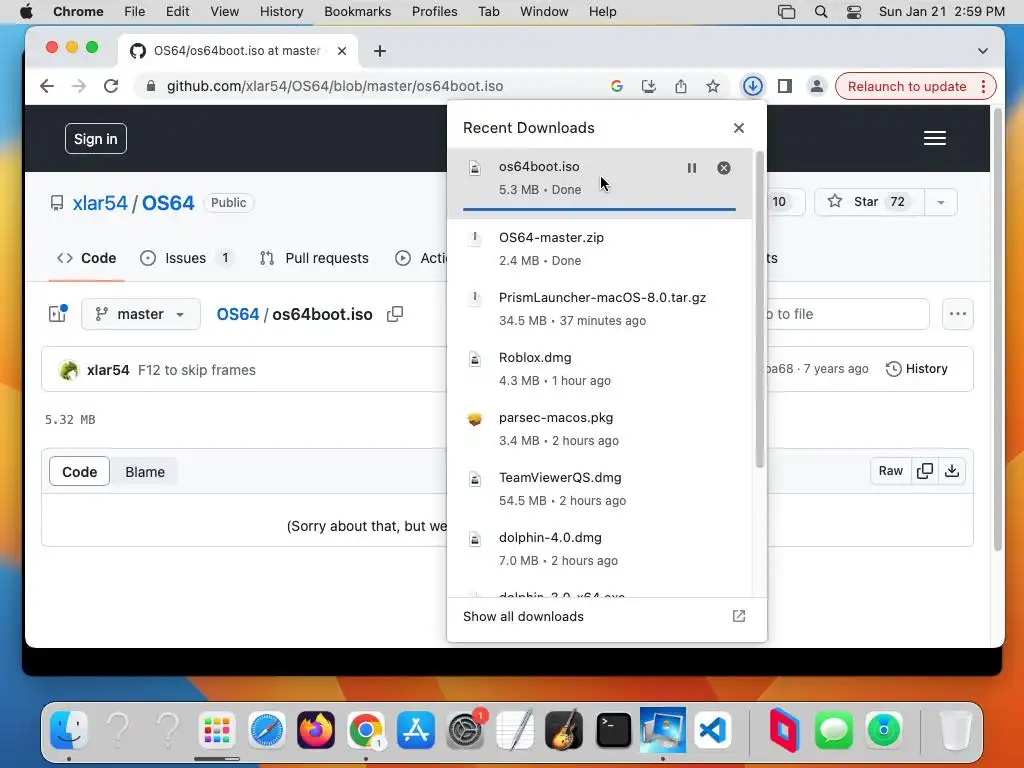Open the file History link
This screenshot has height=768, width=1024.
click(x=917, y=368)
